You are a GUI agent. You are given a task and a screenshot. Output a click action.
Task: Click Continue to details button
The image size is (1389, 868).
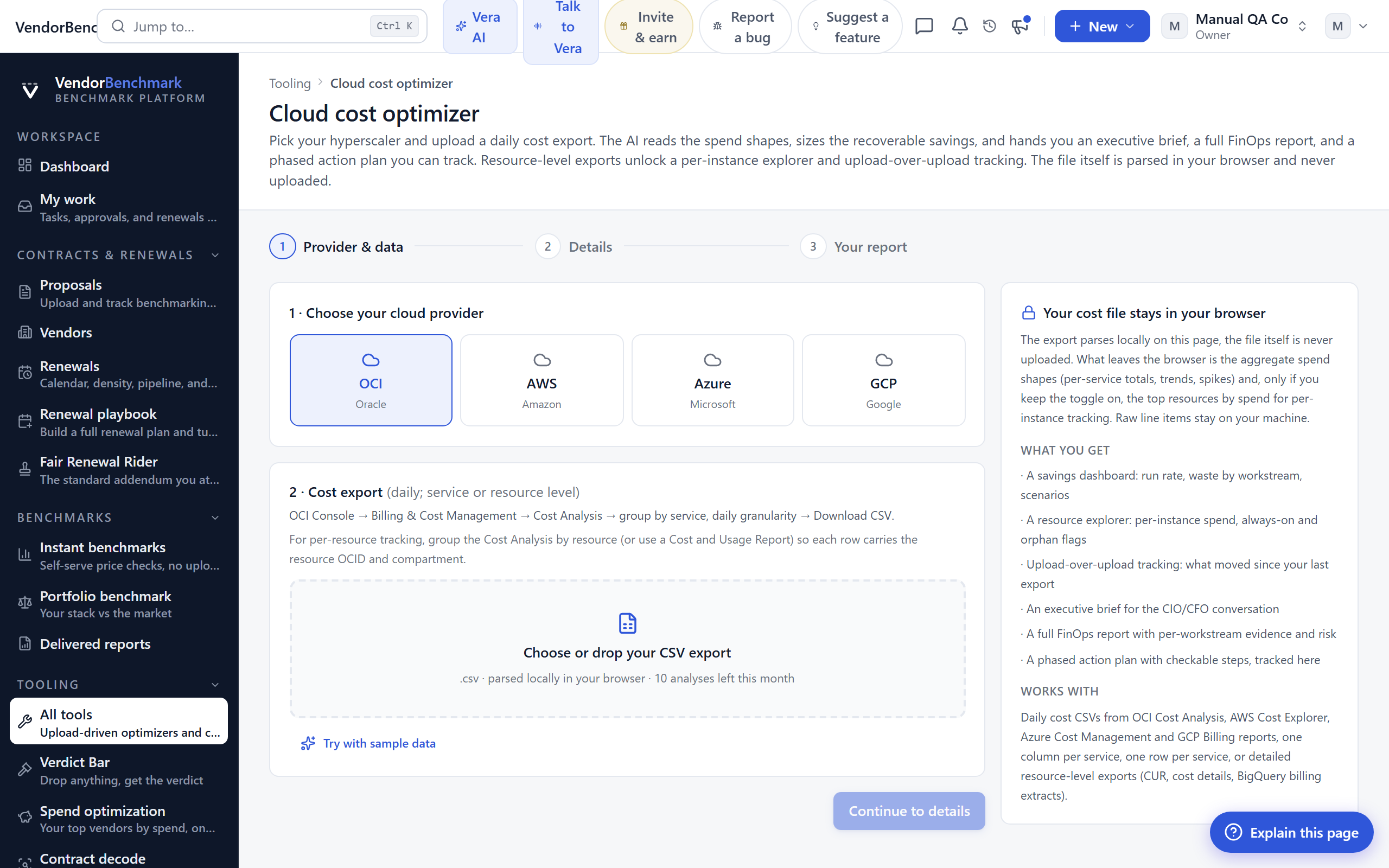(x=909, y=810)
